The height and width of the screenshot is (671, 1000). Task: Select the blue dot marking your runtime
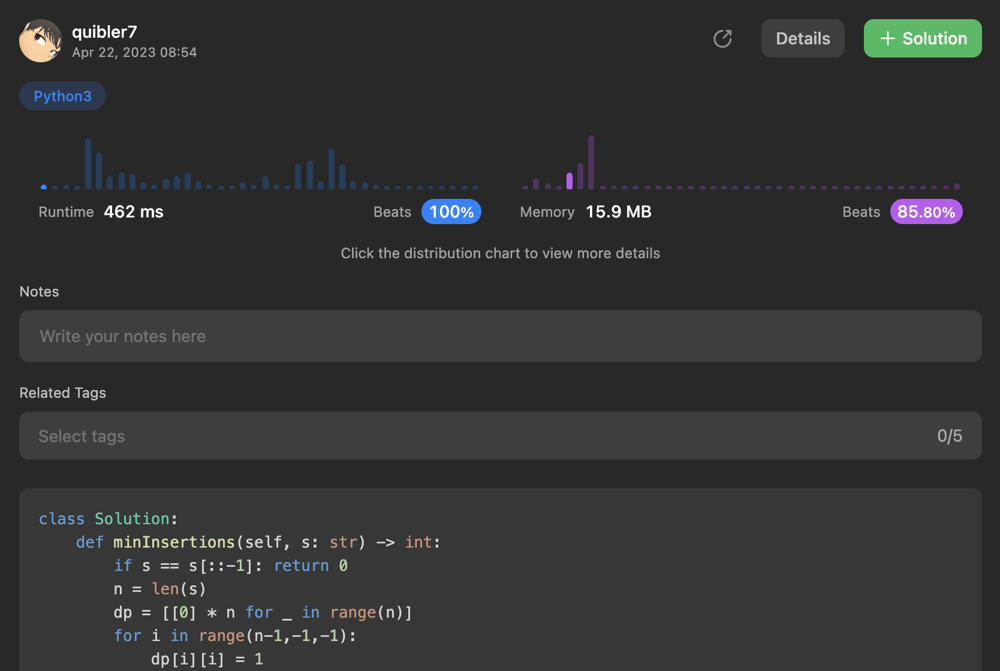click(x=44, y=187)
